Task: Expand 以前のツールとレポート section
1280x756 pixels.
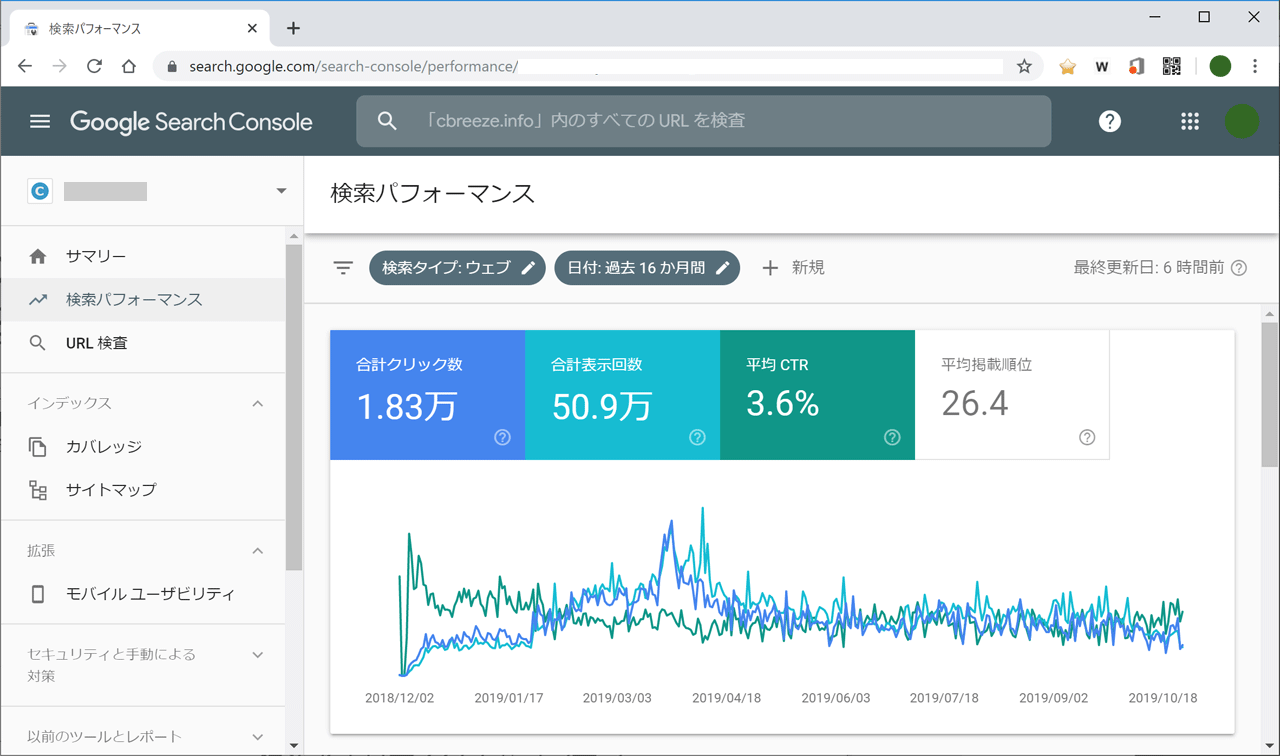Action: click(257, 737)
